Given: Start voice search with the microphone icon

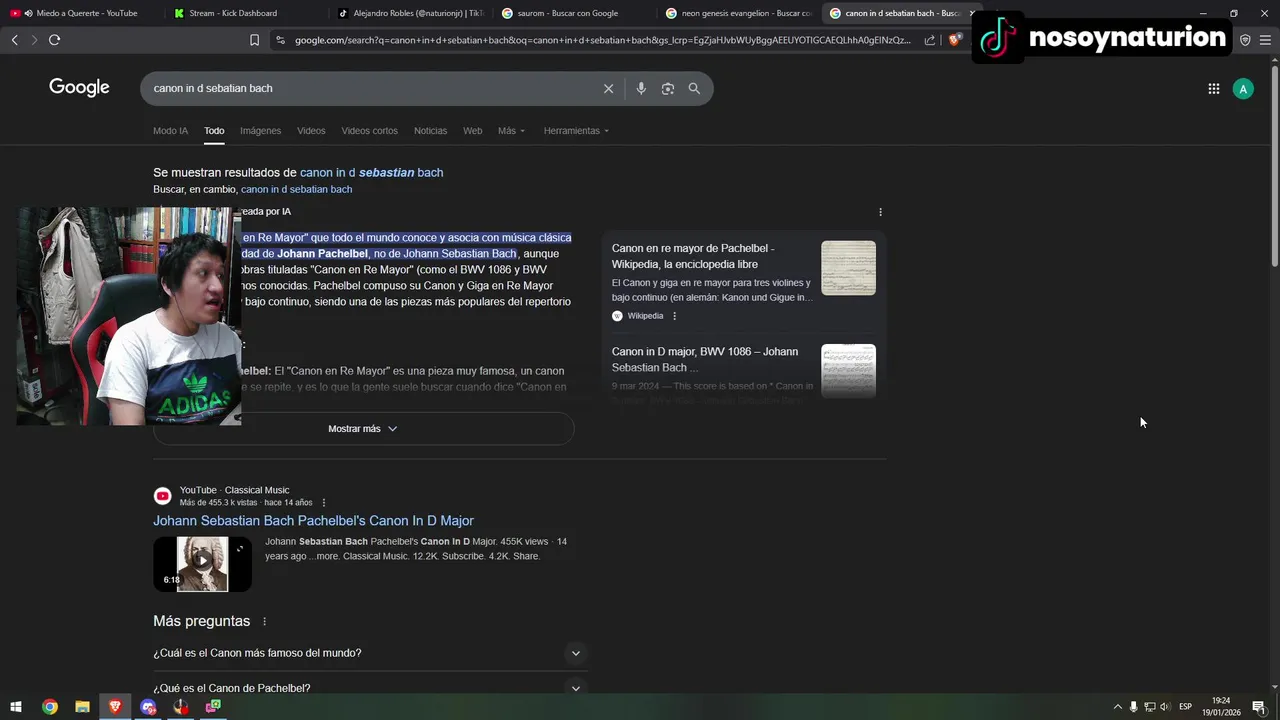Looking at the screenshot, I should pyautogui.click(x=641, y=89).
